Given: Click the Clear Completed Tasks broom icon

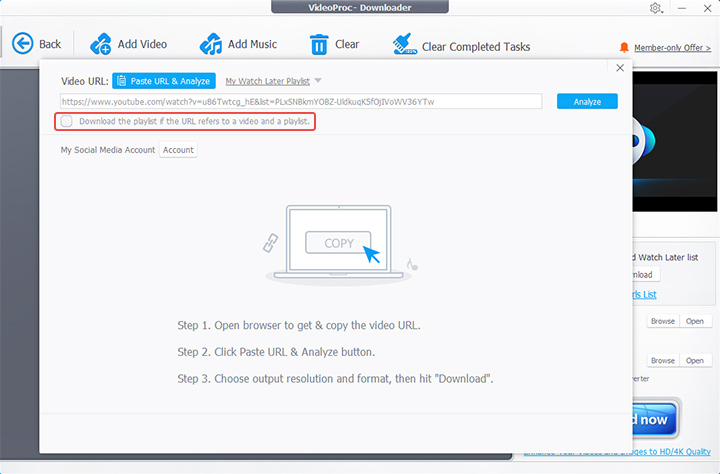Looking at the screenshot, I should [405, 44].
